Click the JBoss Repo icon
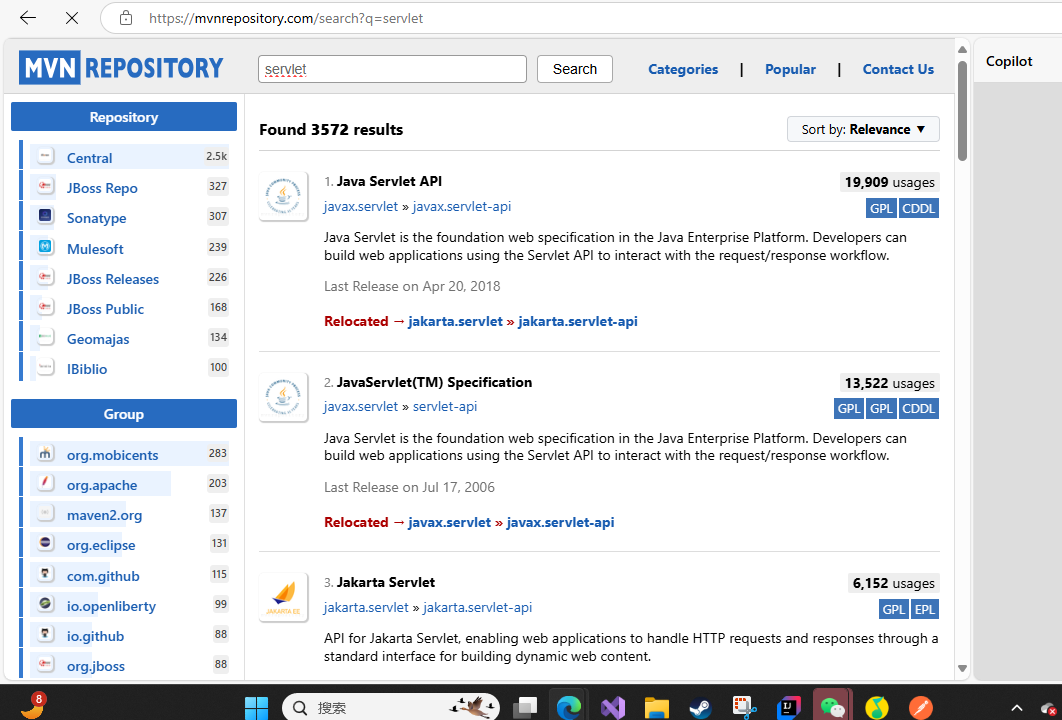This screenshot has height=720, width=1062. click(45, 186)
